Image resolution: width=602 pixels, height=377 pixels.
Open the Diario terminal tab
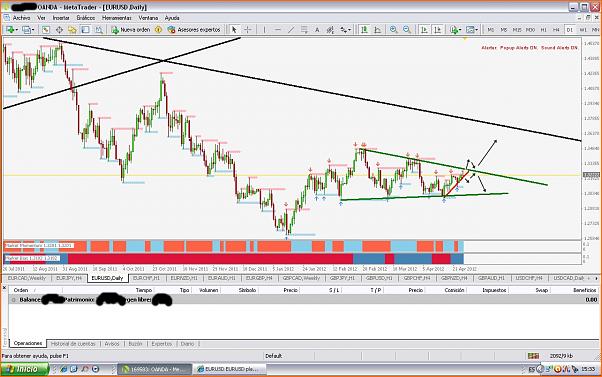coord(187,344)
